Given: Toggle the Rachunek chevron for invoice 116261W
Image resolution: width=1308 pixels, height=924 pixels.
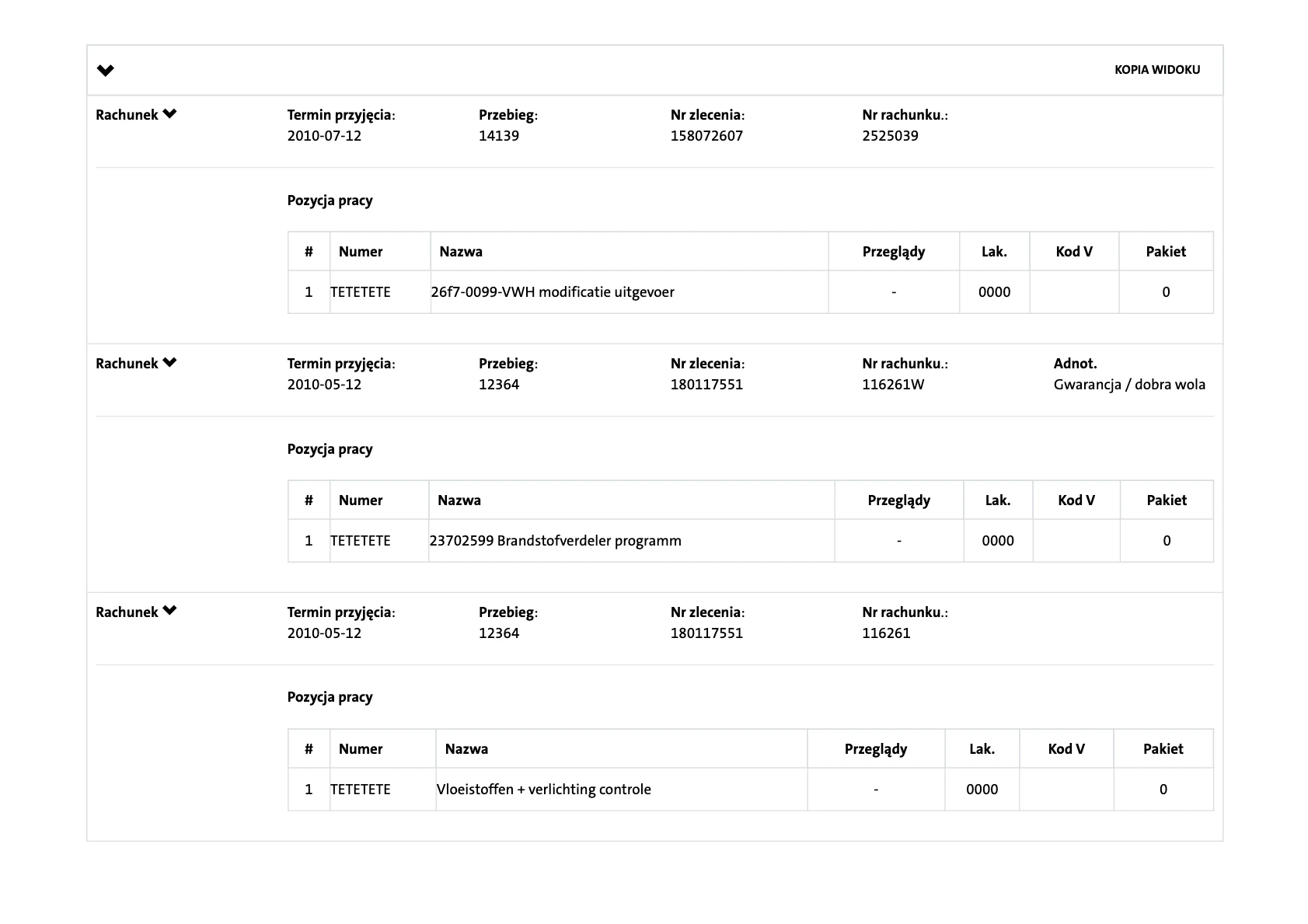Looking at the screenshot, I should (x=169, y=363).
